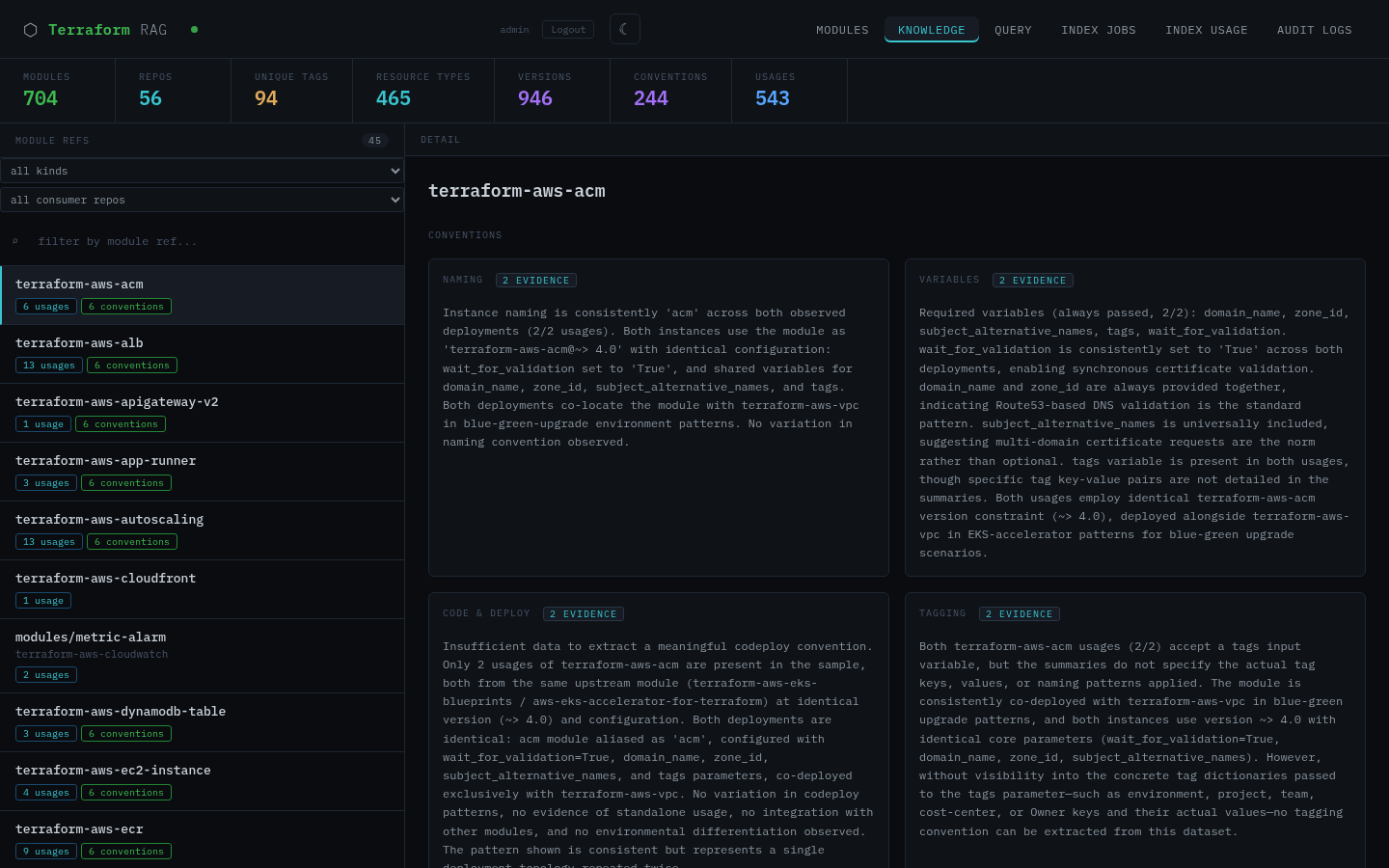Select the terraform-aws-acm module row
This screenshot has width=1389, height=868.
coord(202,295)
